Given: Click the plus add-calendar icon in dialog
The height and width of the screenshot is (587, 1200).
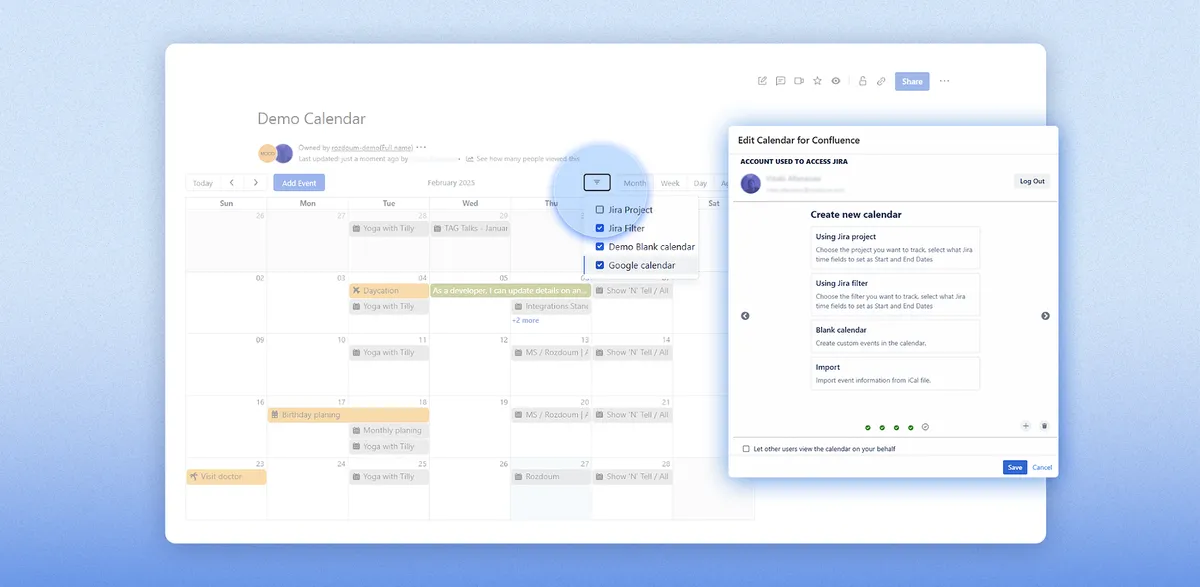Looking at the screenshot, I should [x=1026, y=426].
